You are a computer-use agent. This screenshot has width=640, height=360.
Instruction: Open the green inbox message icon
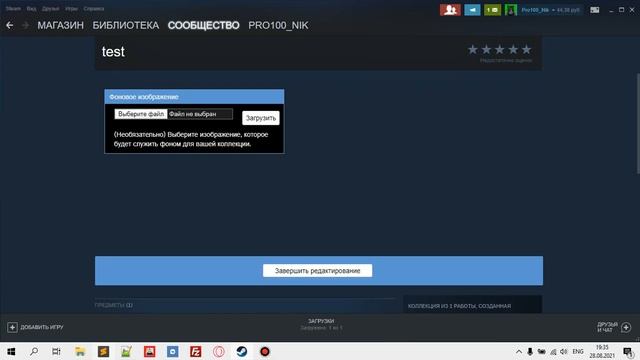click(x=492, y=10)
